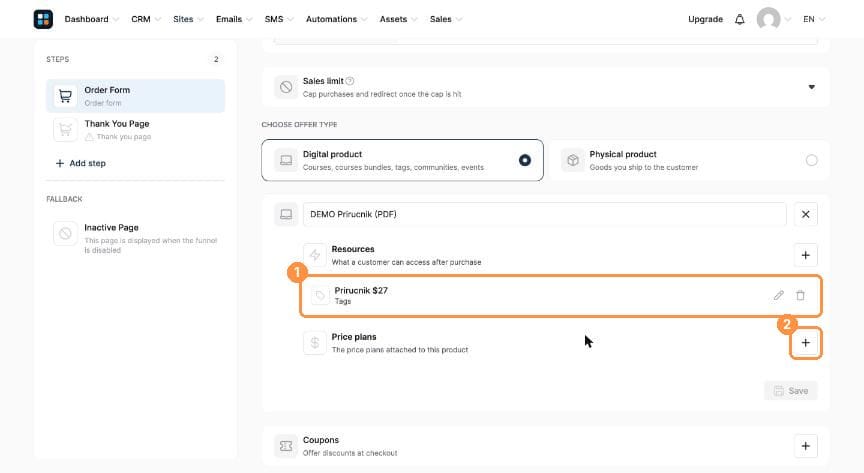Click the Sales limit help question icon
The width and height of the screenshot is (864, 473).
350,81
